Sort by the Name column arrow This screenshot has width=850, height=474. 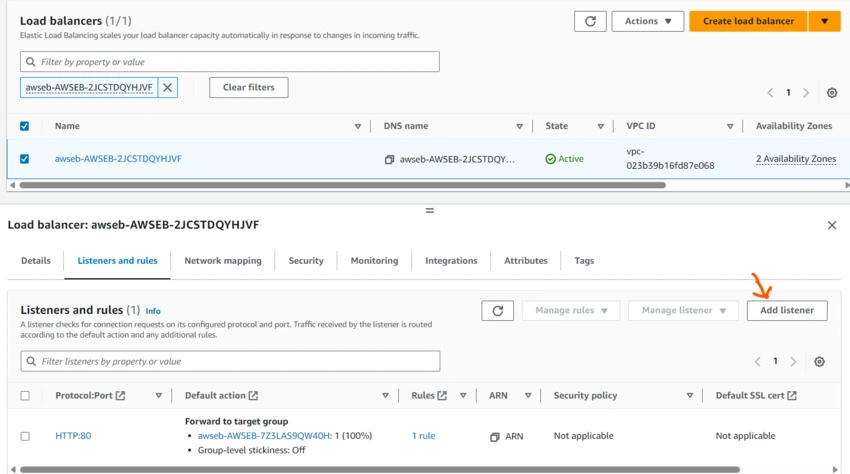point(358,126)
